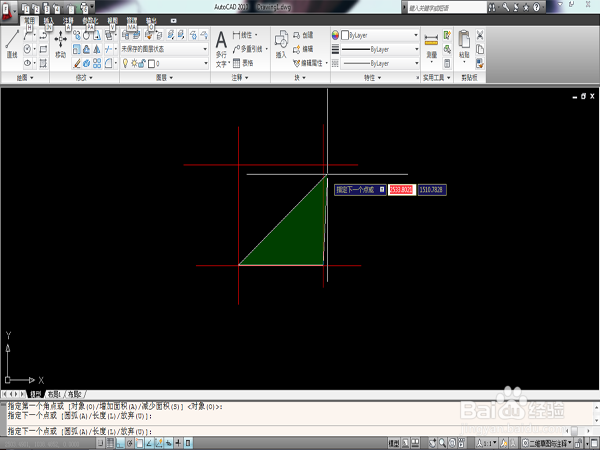Toggle Ortho mode in status bar

coord(120,443)
